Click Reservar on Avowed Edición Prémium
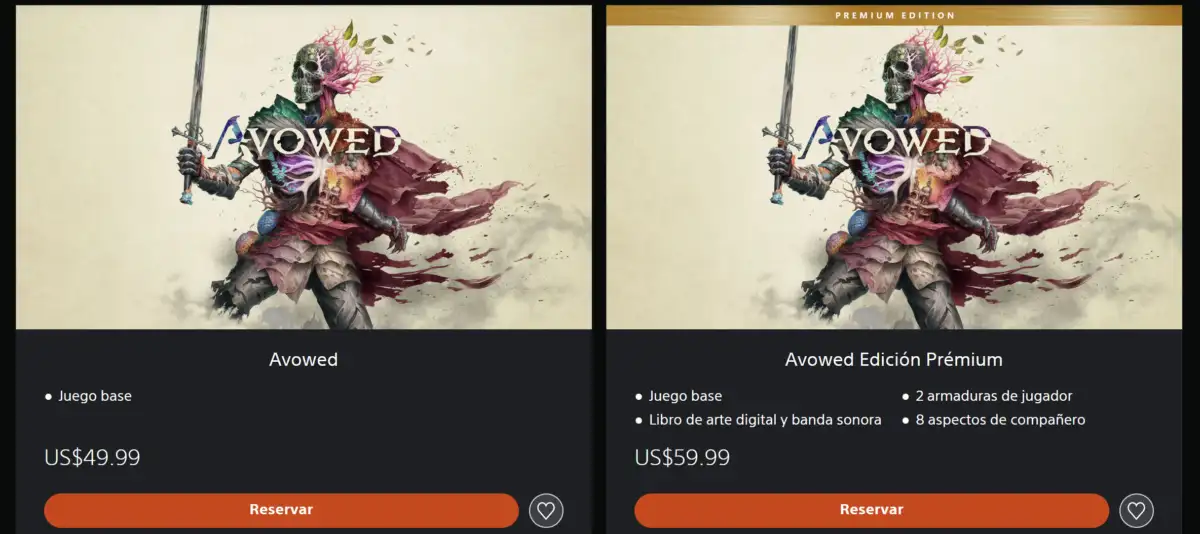 click(871, 510)
